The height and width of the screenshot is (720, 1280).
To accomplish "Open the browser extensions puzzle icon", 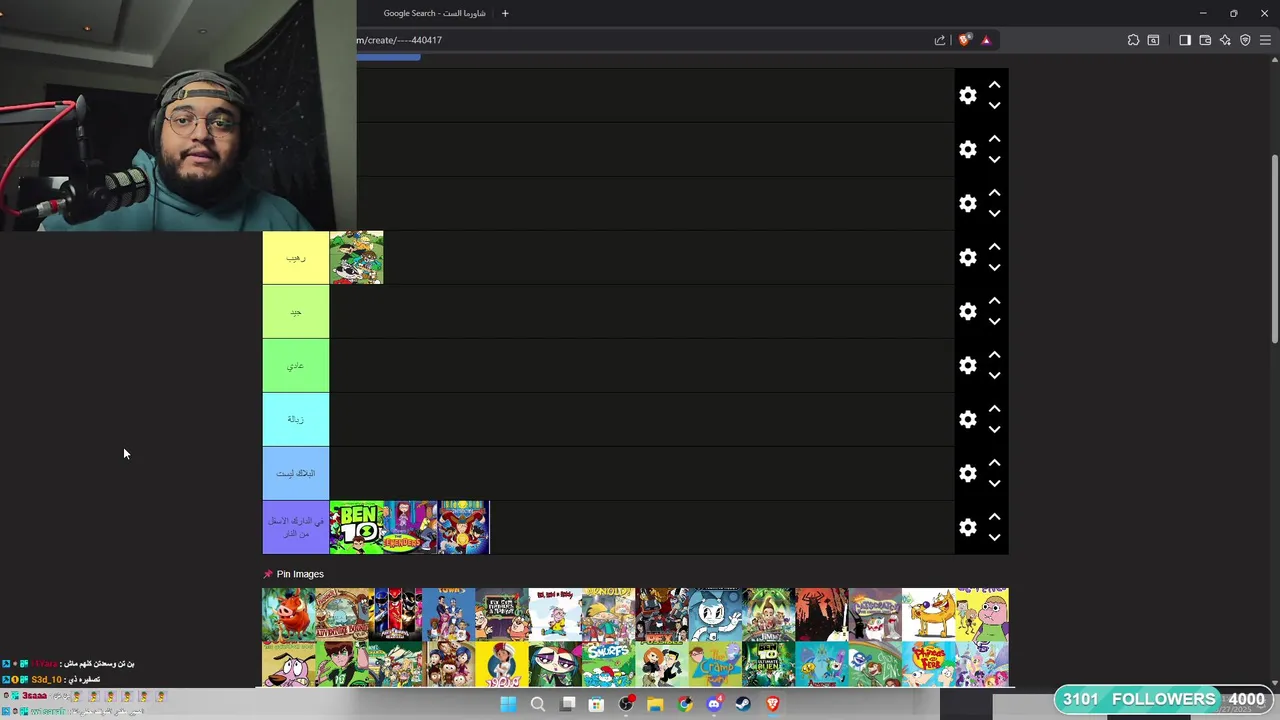I will click(x=1133, y=40).
